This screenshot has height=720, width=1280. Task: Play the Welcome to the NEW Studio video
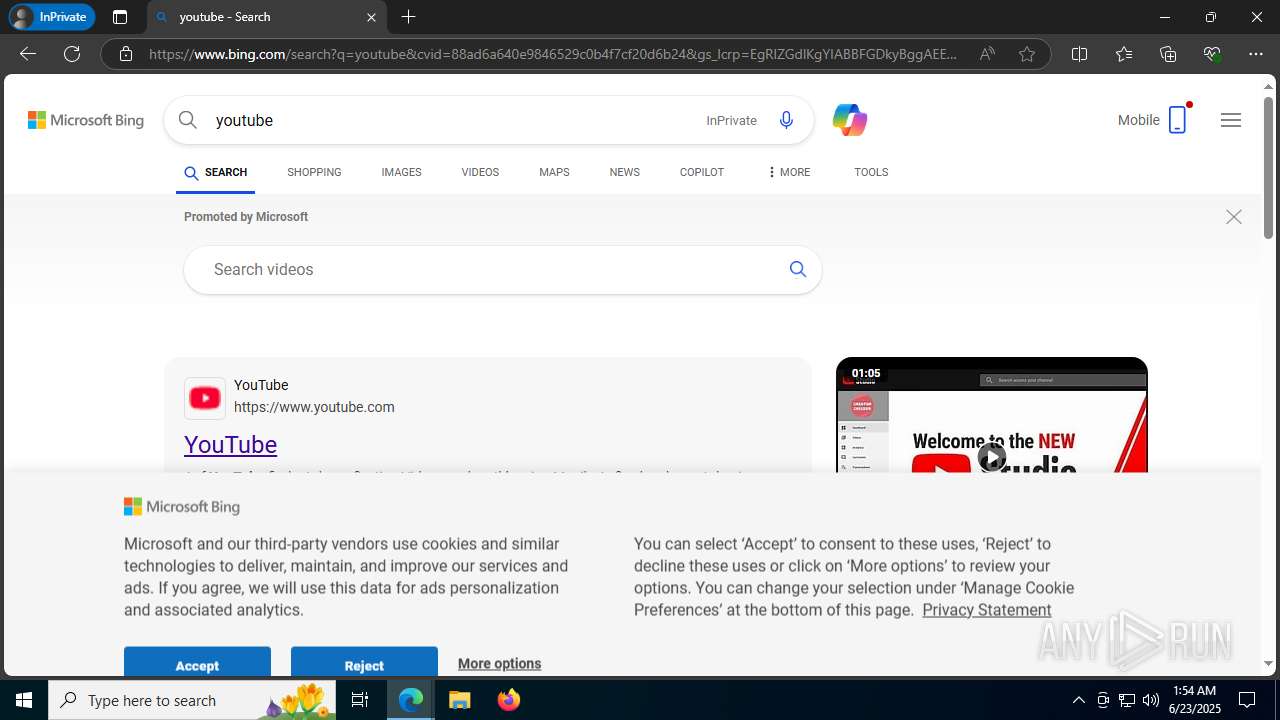point(991,457)
